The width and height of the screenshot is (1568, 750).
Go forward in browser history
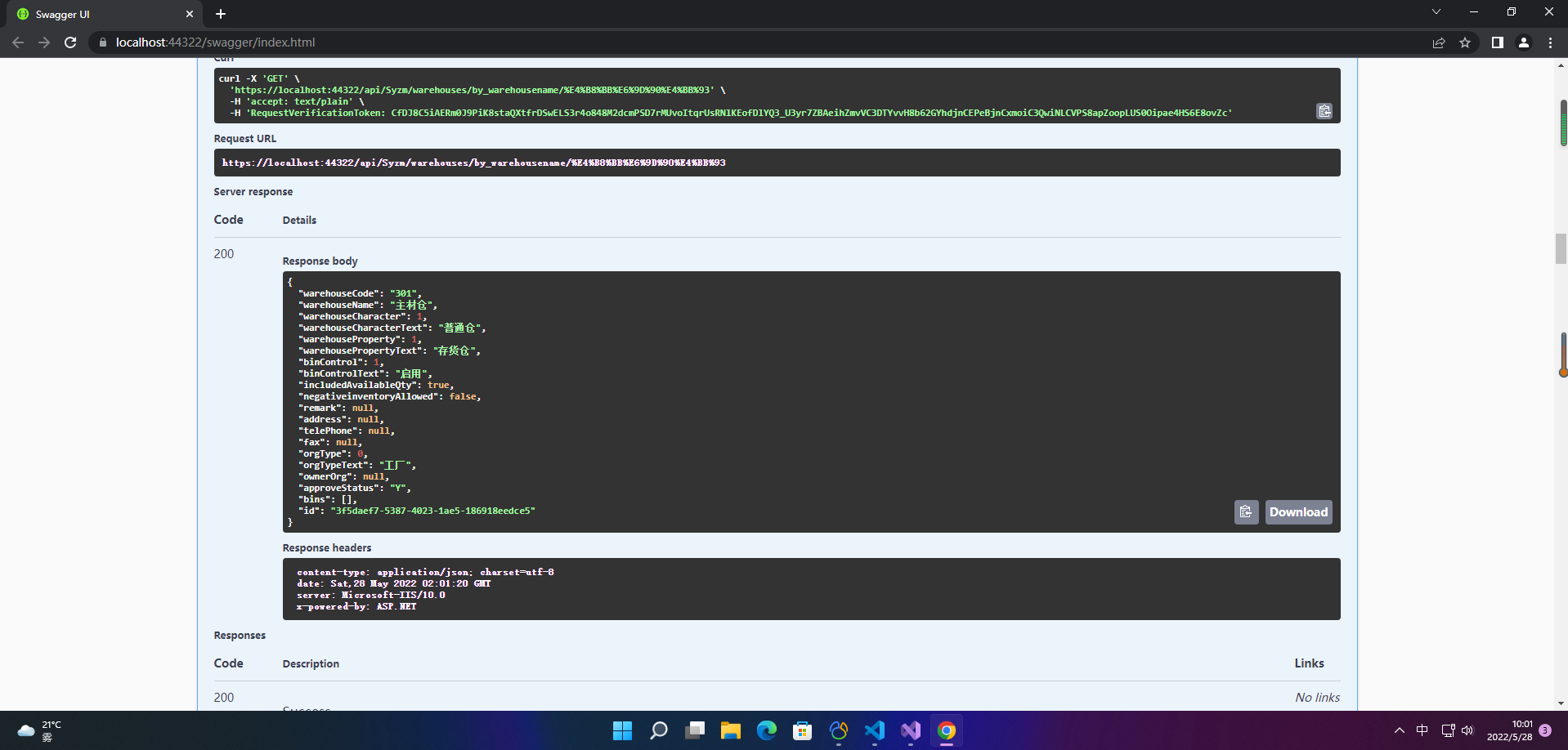pos(44,42)
